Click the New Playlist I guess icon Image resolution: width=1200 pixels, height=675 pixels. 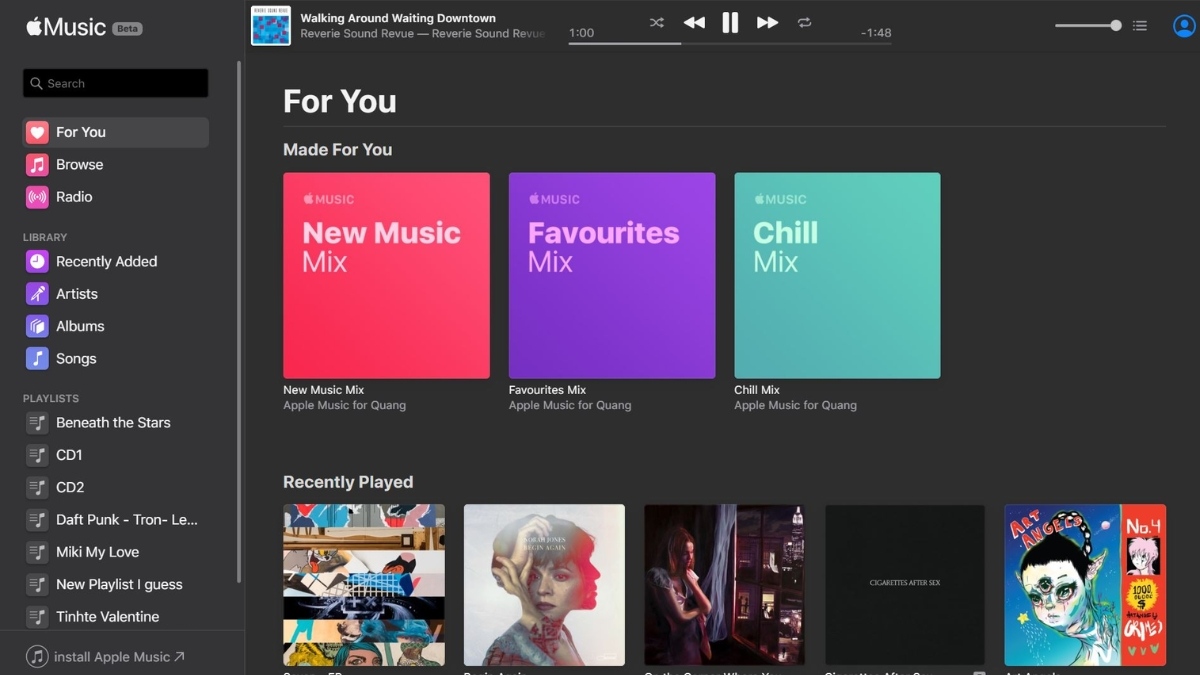click(37, 584)
